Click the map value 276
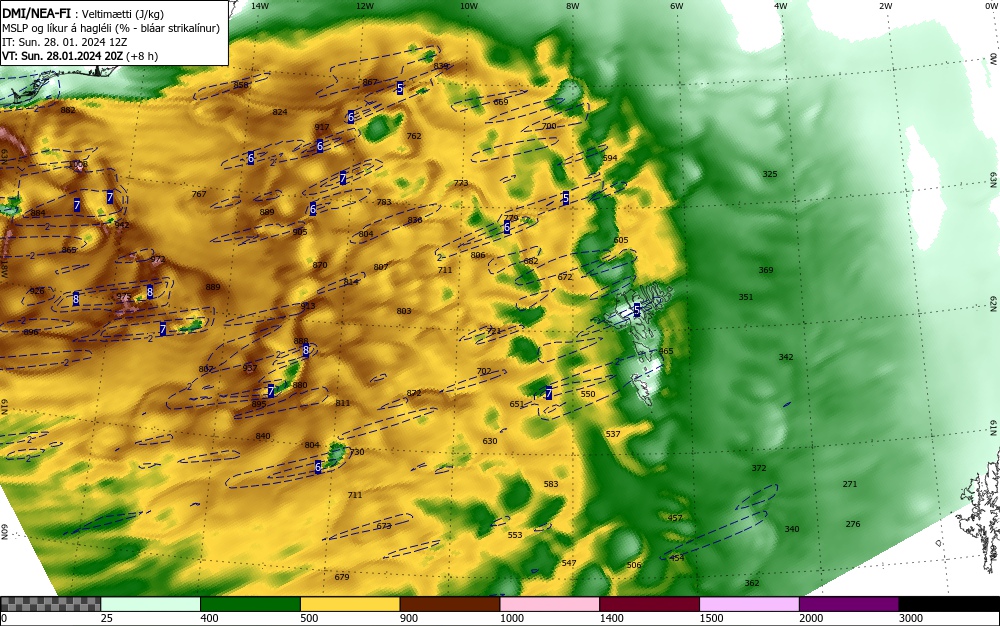Screen dimensions: 1000x626 [x=853, y=524]
